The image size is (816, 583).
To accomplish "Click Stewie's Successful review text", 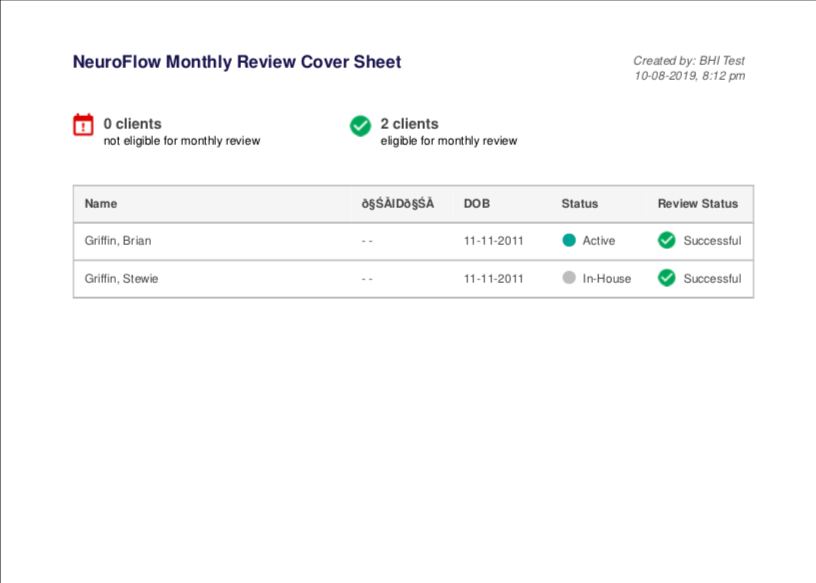I will (712, 278).
